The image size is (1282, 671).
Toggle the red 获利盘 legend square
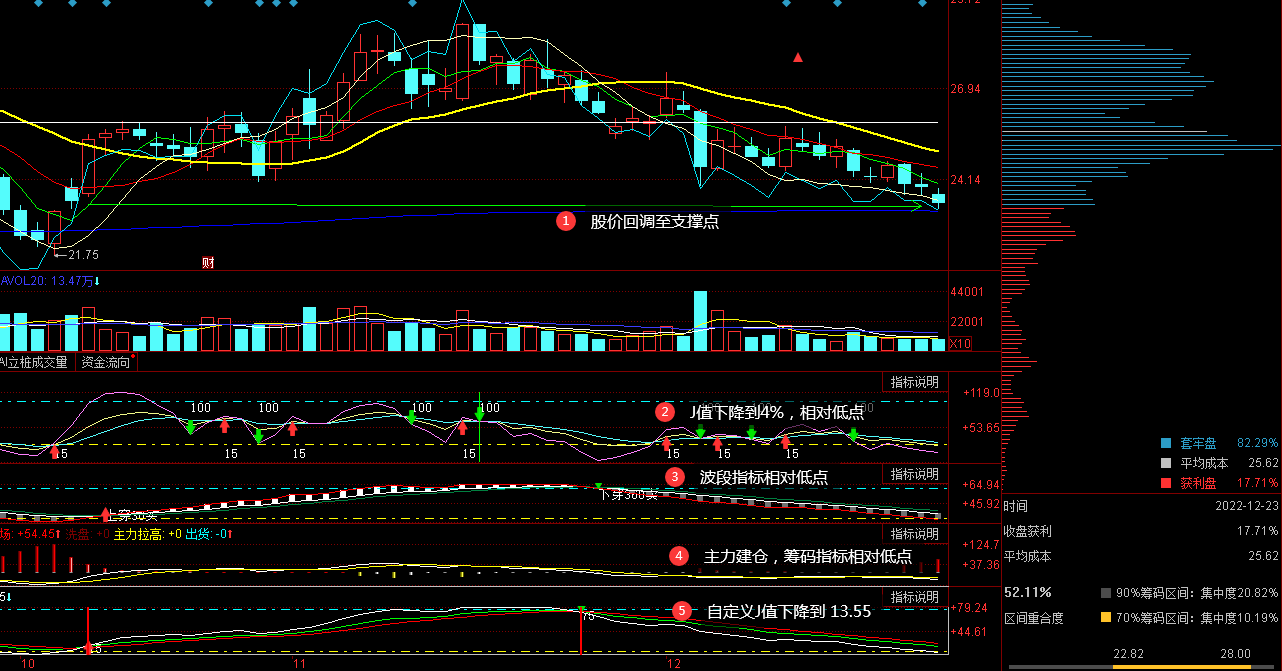click(x=1165, y=483)
